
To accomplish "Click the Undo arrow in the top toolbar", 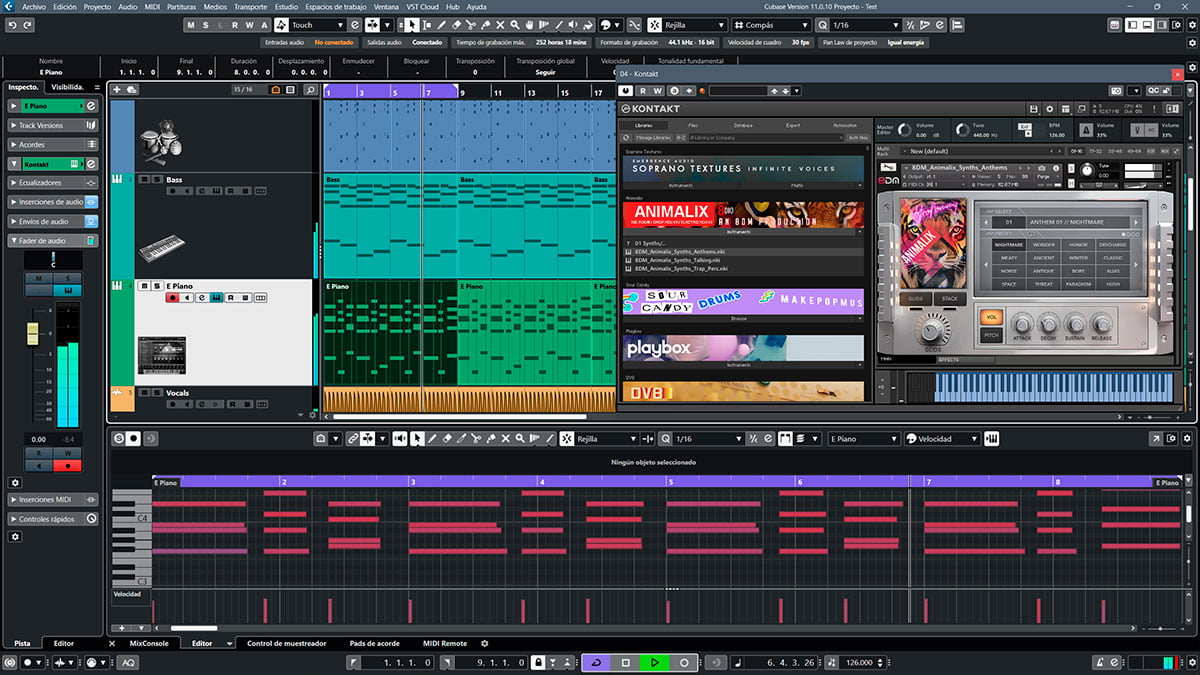I will coord(10,24).
